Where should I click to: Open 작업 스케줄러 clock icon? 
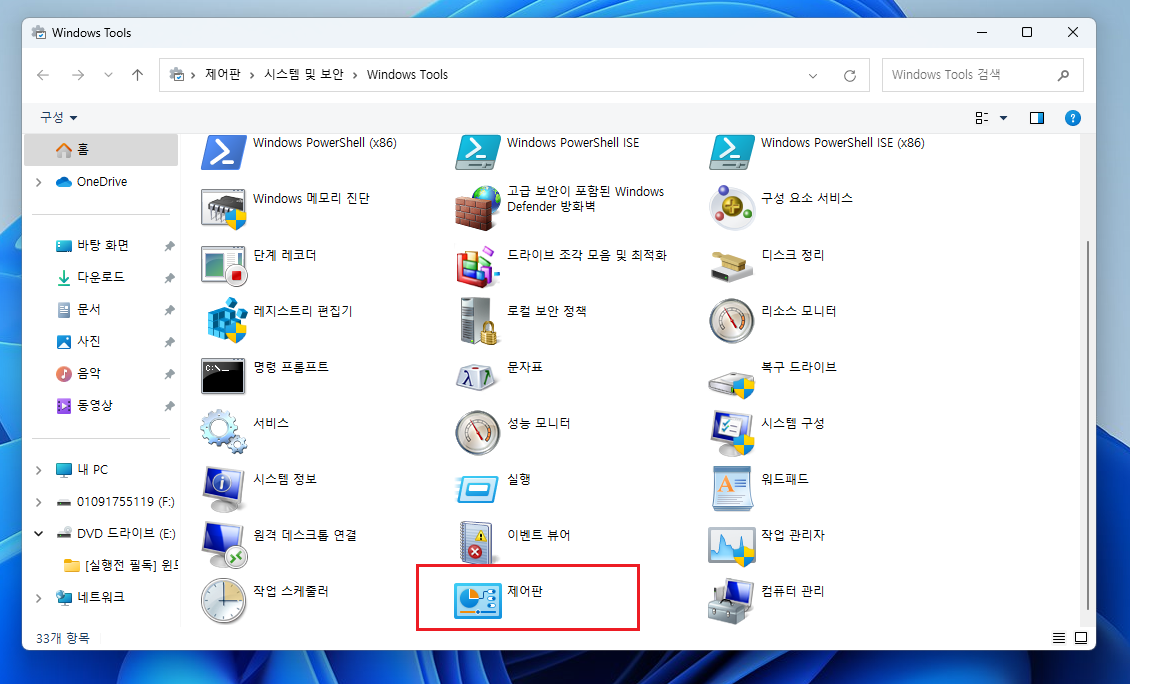click(224, 600)
